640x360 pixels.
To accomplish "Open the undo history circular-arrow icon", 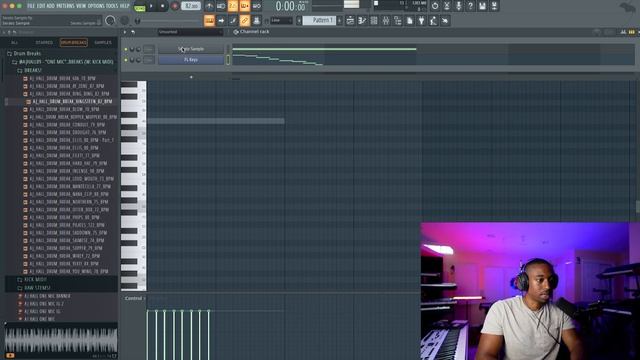I will pyautogui.click(x=435, y=6).
